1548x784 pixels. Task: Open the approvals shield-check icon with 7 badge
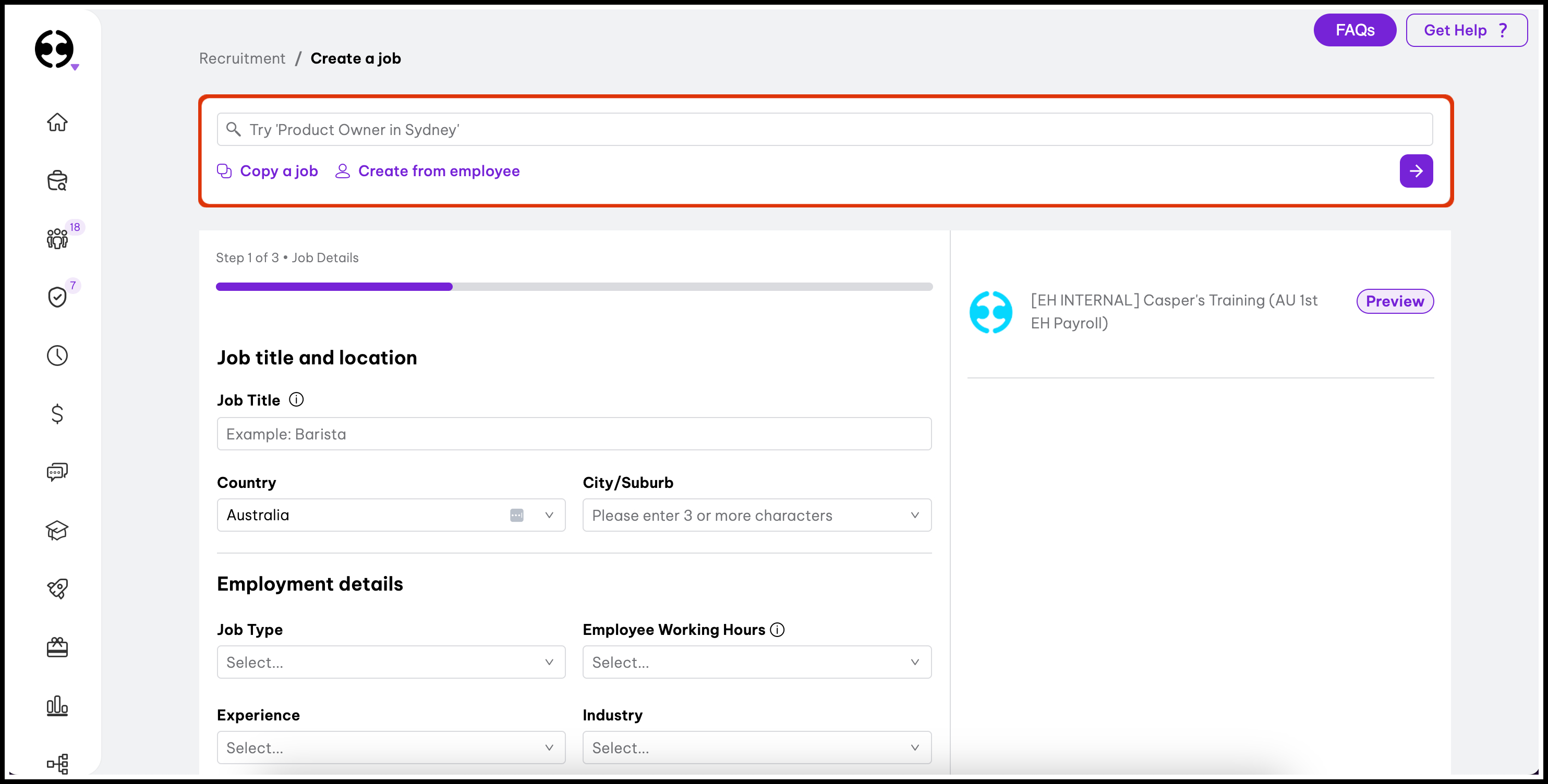[x=57, y=297]
